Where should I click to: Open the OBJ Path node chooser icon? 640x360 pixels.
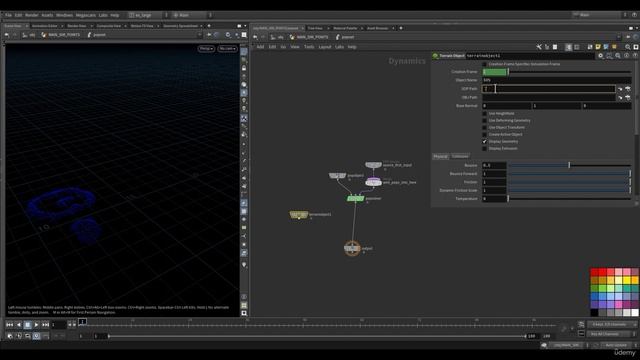click(628, 98)
